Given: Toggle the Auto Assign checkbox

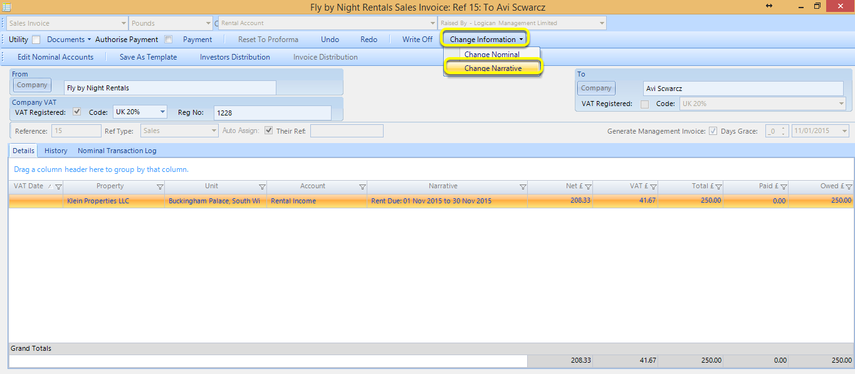Looking at the screenshot, I should 268,131.
